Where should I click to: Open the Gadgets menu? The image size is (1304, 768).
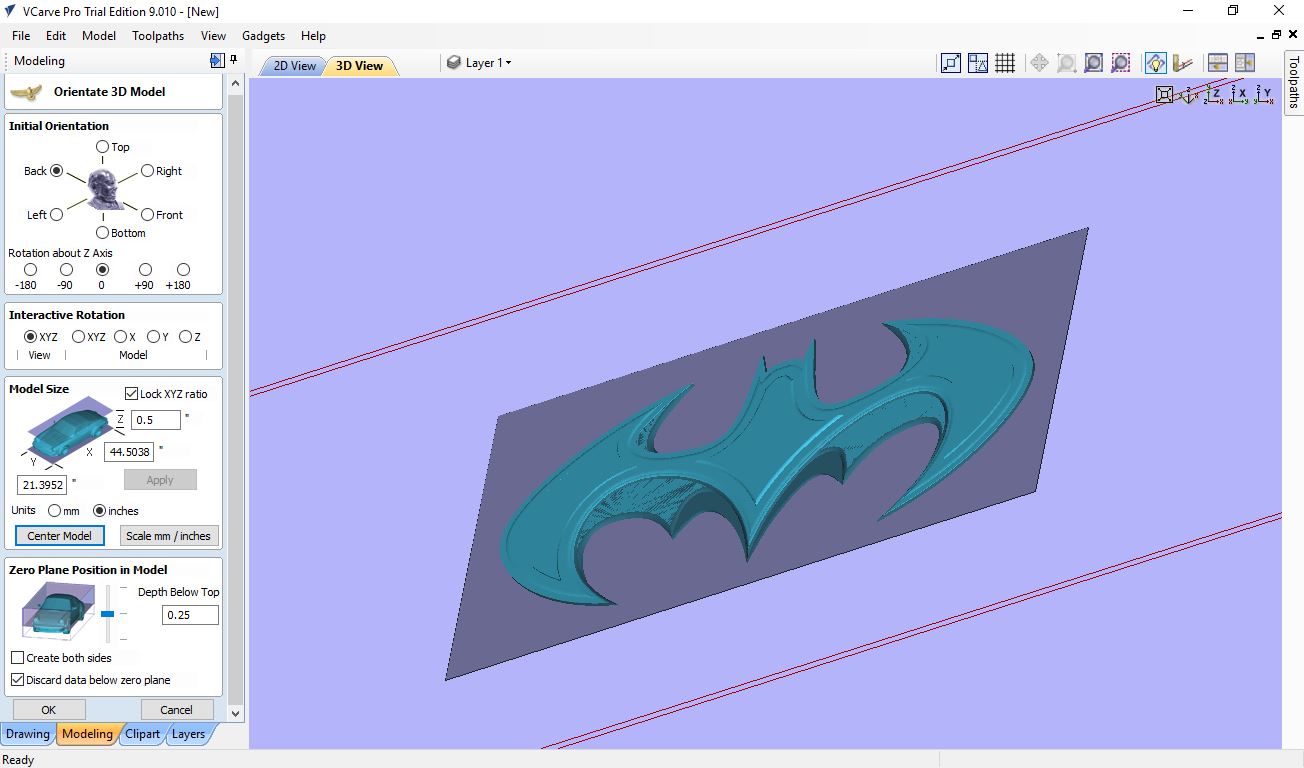263,36
